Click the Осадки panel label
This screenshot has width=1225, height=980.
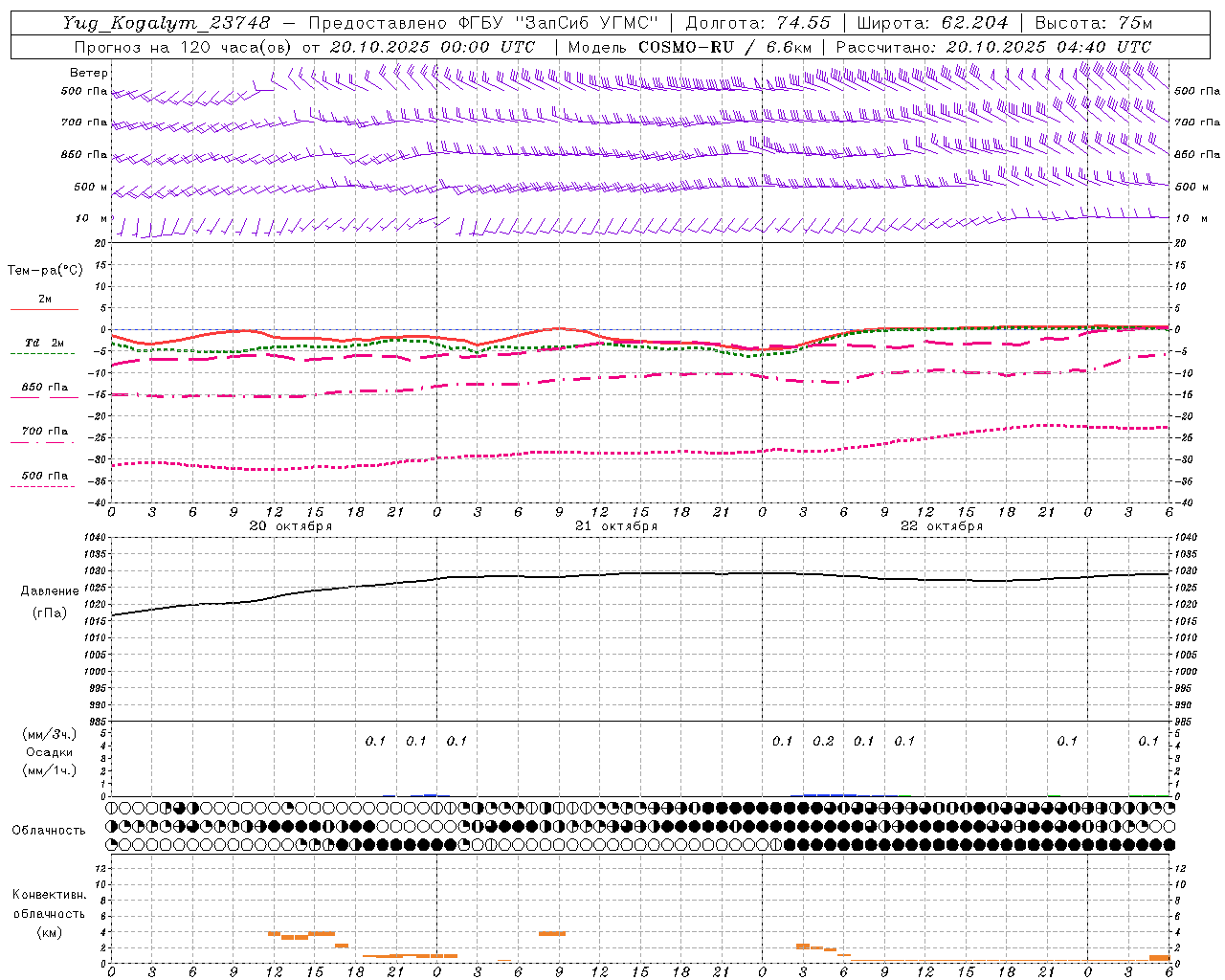50,752
